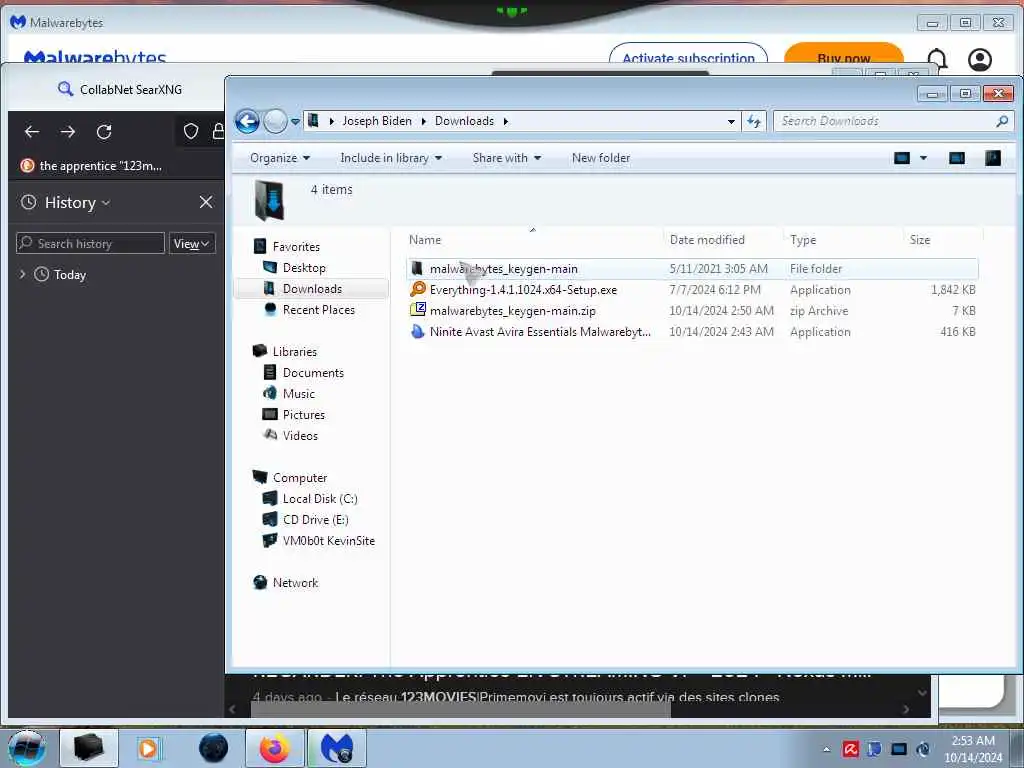This screenshot has width=1024, height=768.
Task: Open the Malwarebytes account profile icon
Action: click(x=980, y=59)
